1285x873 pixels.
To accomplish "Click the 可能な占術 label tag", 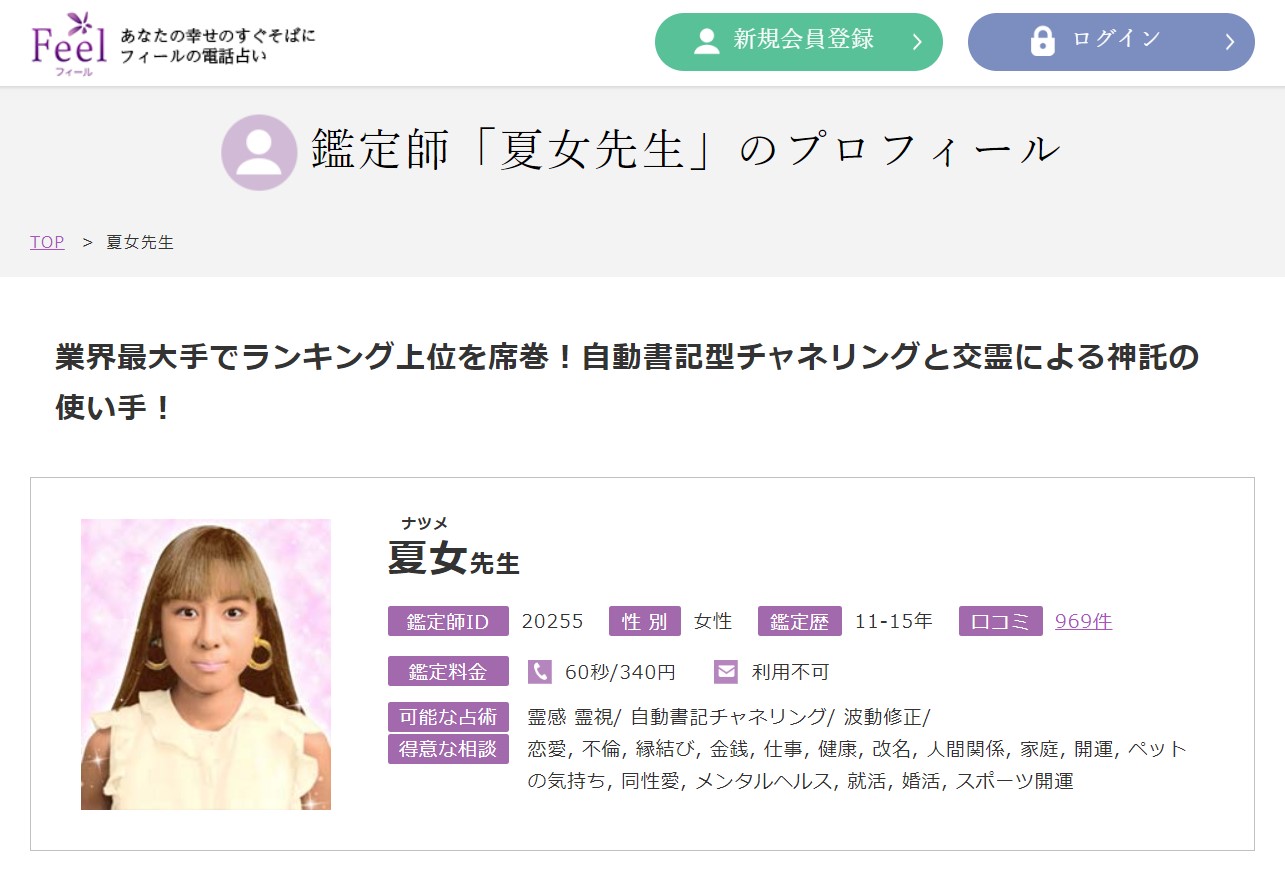I will click(x=448, y=717).
